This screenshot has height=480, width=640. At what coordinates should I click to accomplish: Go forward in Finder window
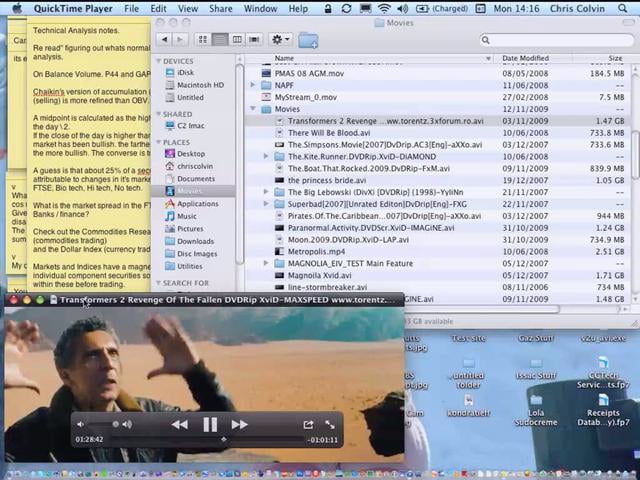(180, 40)
